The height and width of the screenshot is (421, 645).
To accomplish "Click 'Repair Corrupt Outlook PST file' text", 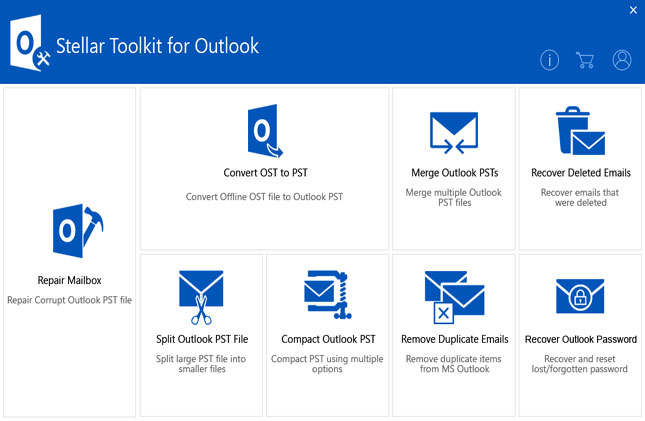I will [x=70, y=300].
